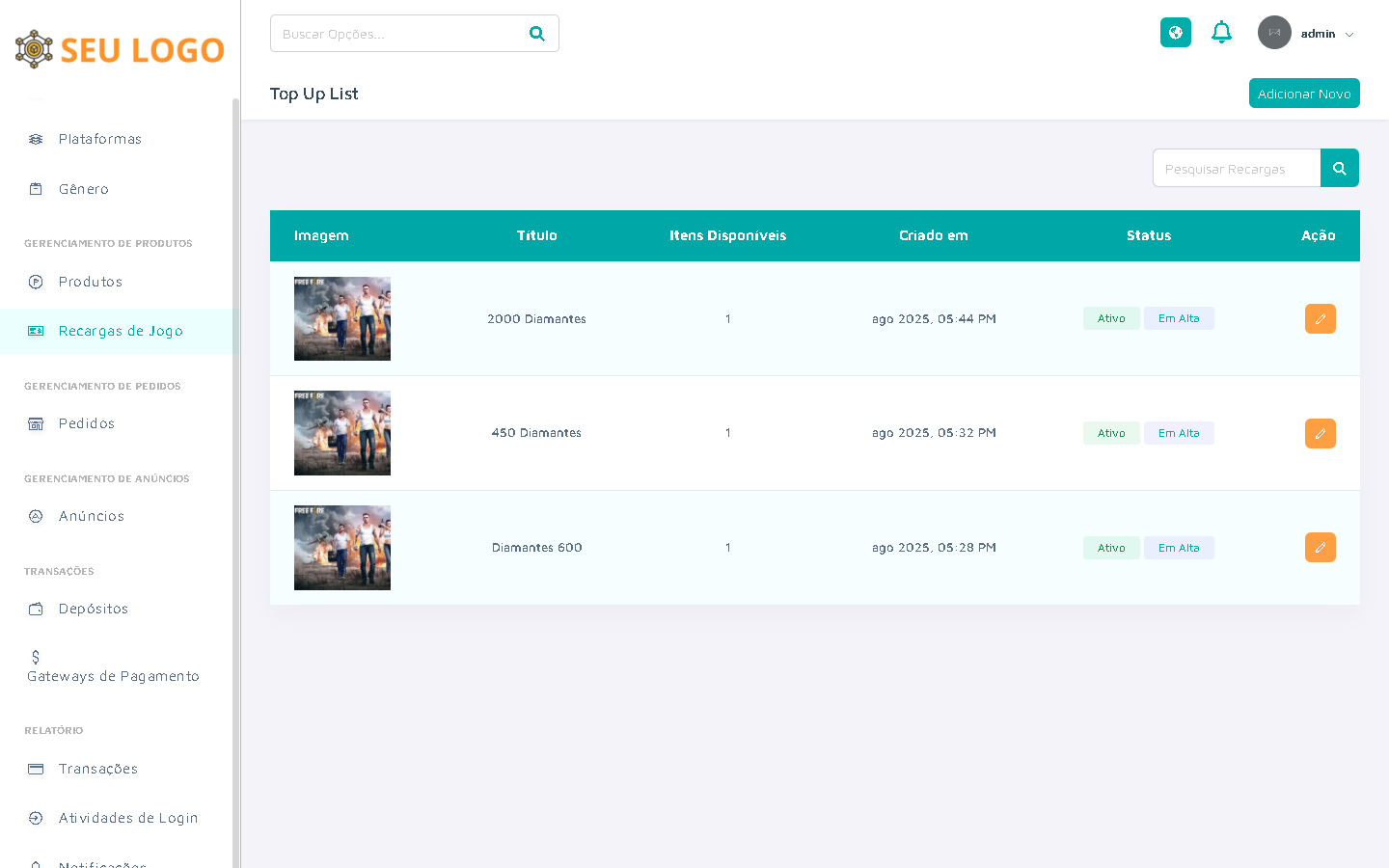
Task: Go to Produtos menu item
Action: coord(91,282)
